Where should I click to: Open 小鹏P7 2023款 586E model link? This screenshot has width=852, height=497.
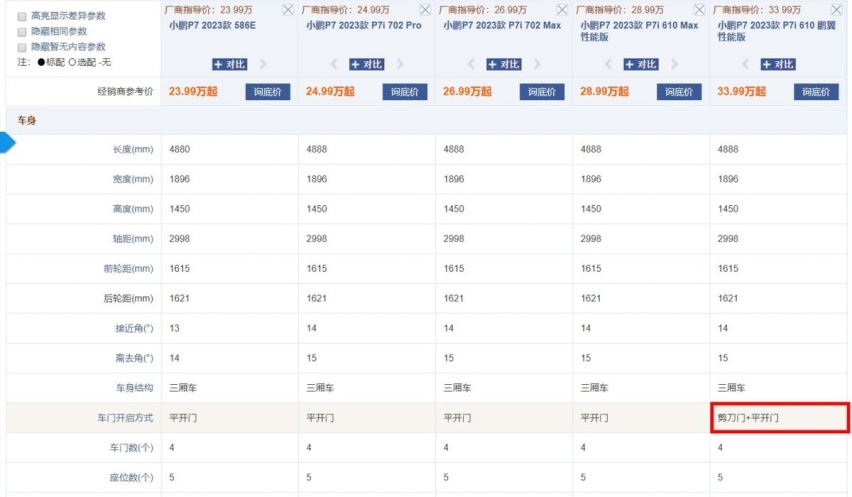(x=212, y=26)
